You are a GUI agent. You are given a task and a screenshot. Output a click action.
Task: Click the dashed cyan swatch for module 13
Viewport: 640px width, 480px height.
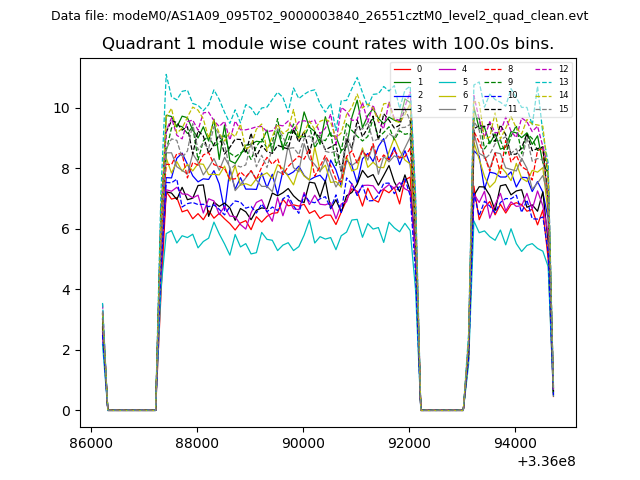pos(543,82)
